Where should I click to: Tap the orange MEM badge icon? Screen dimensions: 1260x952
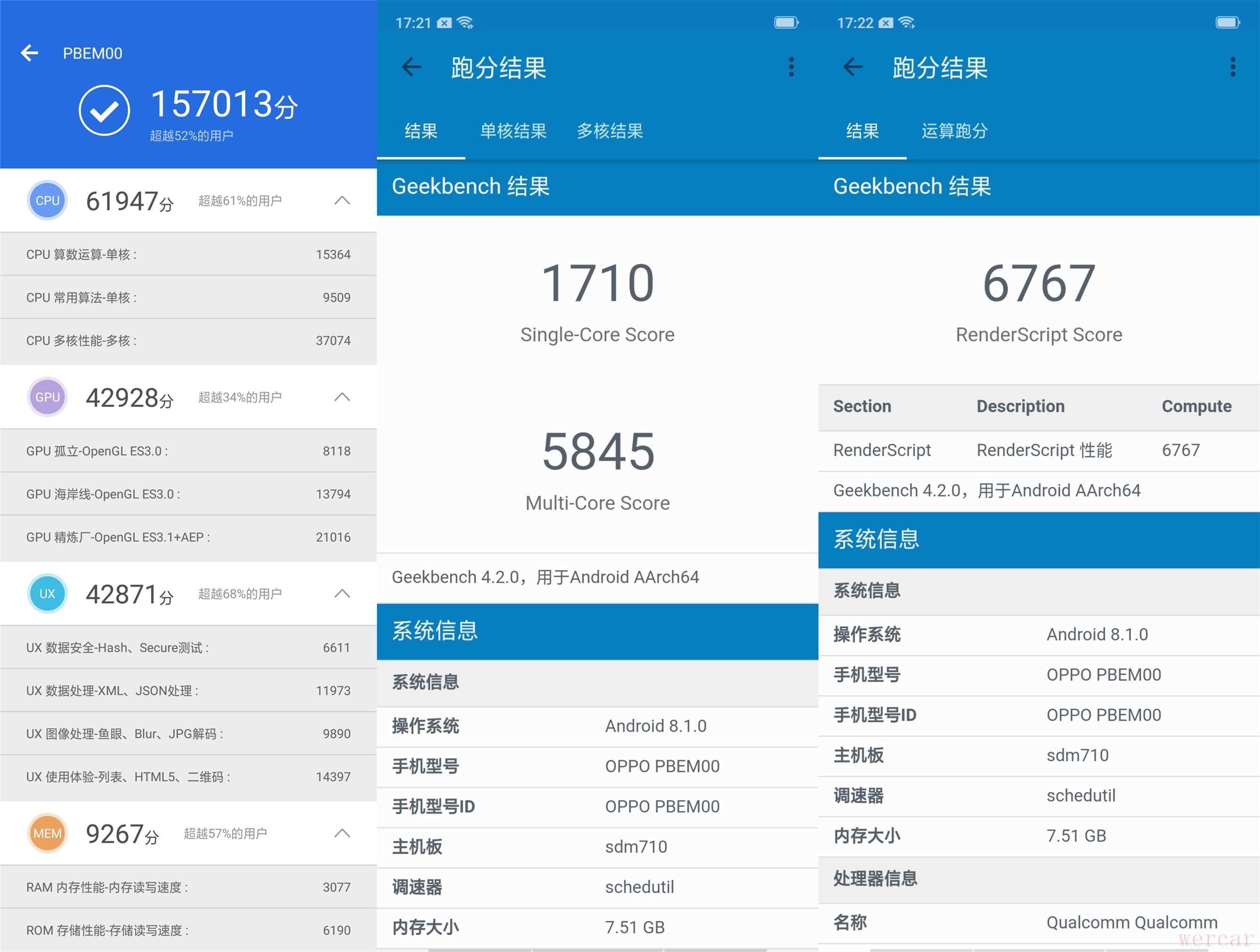tap(47, 834)
